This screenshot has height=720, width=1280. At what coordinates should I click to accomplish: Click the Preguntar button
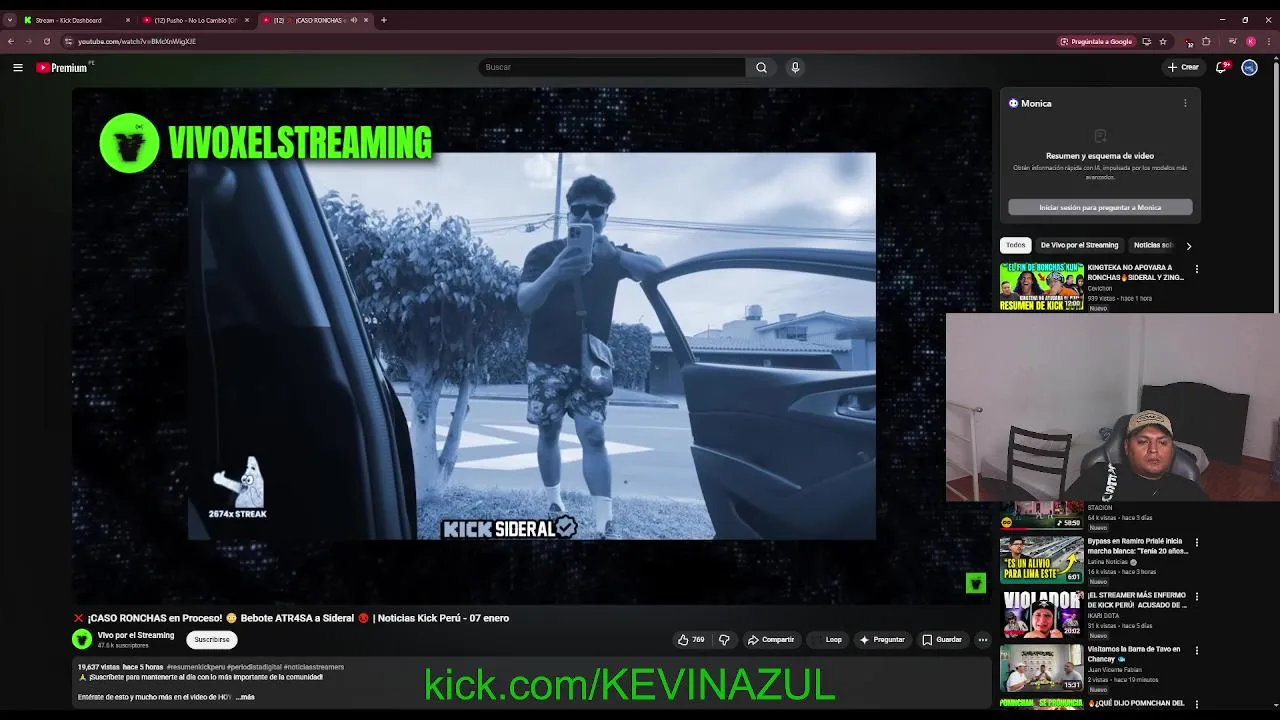click(882, 640)
